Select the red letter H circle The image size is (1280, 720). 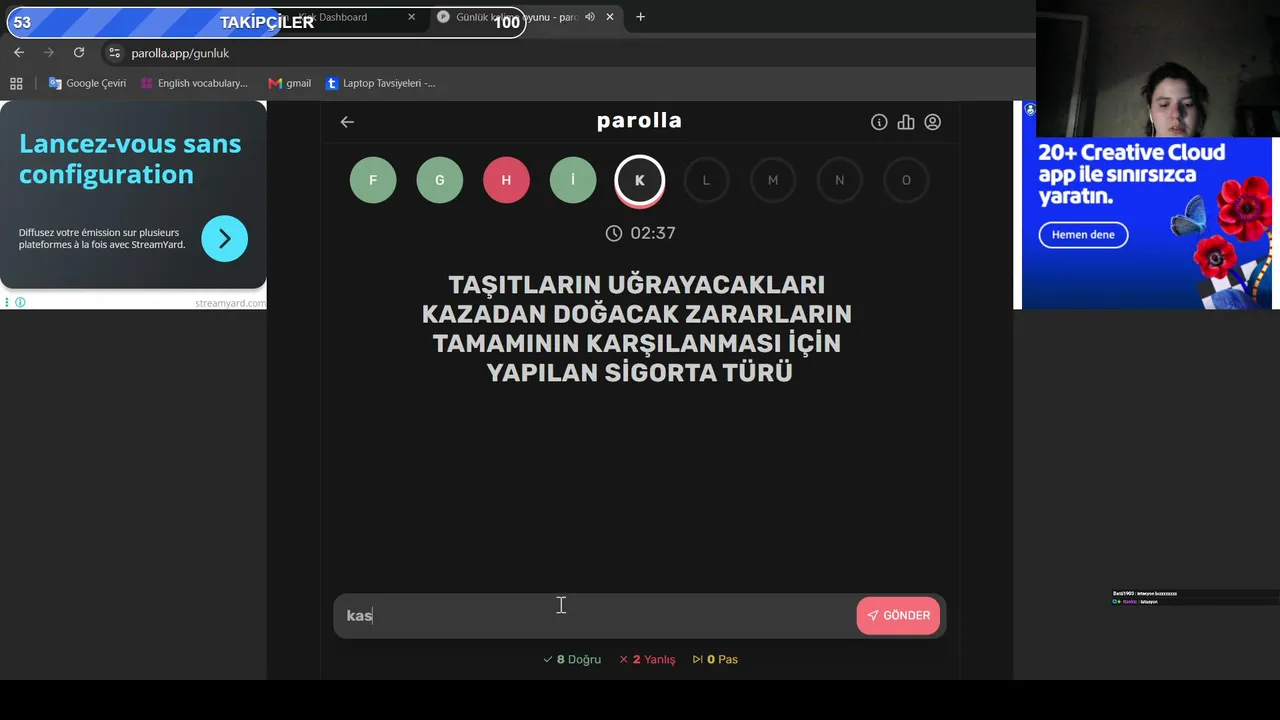(506, 180)
